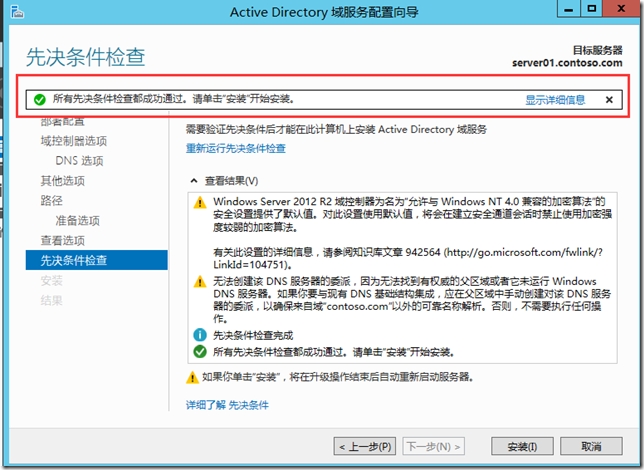644x470 pixels.
Task: Open 详细了解 先决条件 link
Action: (227, 405)
